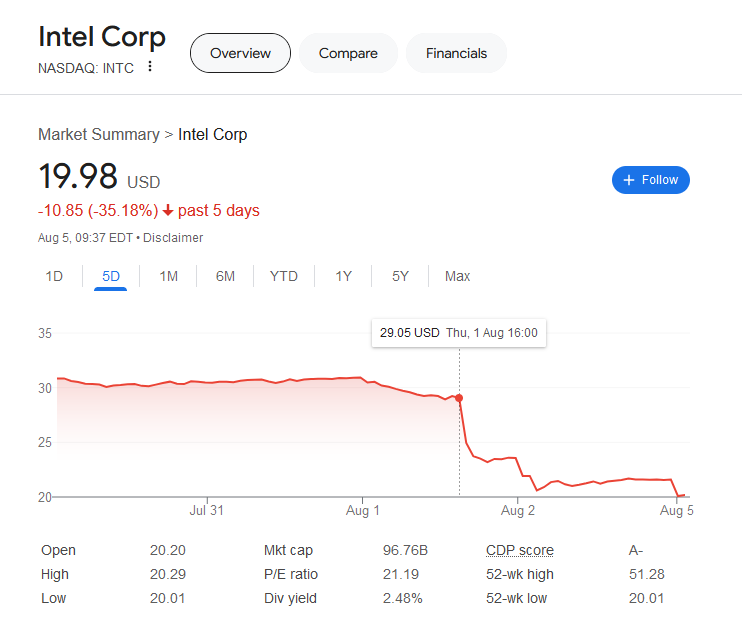Show the 1Y chart range
Viewport: 742px width, 622px height.
[x=343, y=276]
